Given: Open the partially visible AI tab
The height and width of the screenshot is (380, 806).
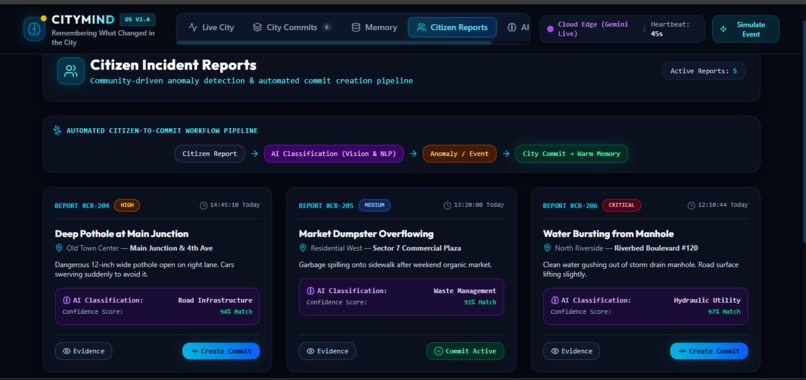Looking at the screenshot, I should click(517, 27).
